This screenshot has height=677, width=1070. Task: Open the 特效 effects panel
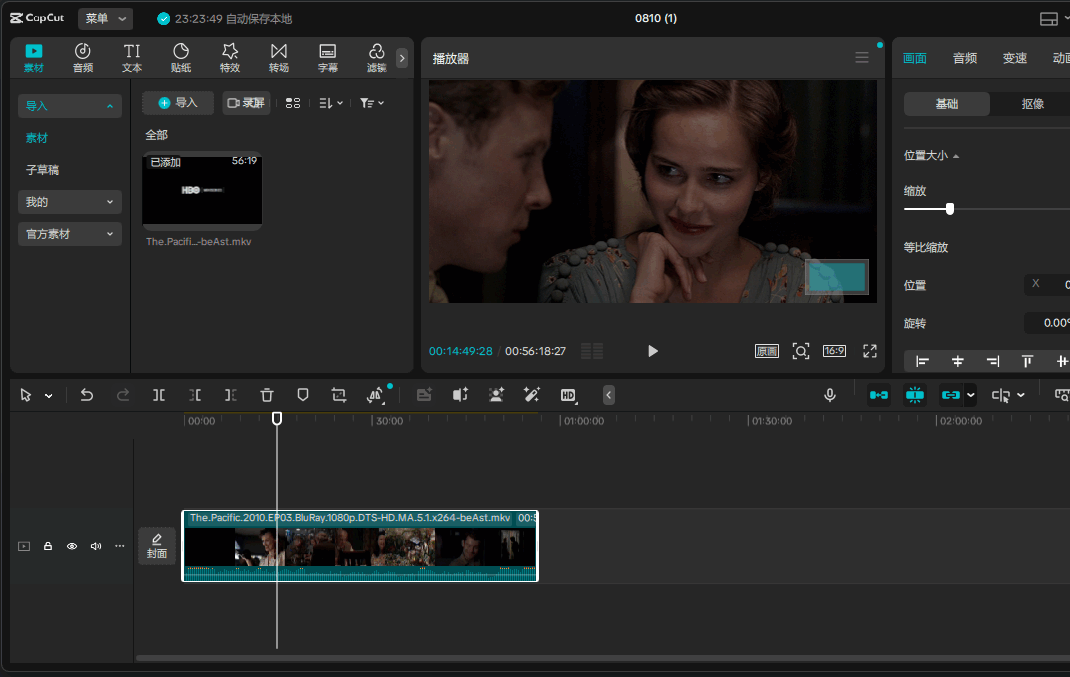230,58
